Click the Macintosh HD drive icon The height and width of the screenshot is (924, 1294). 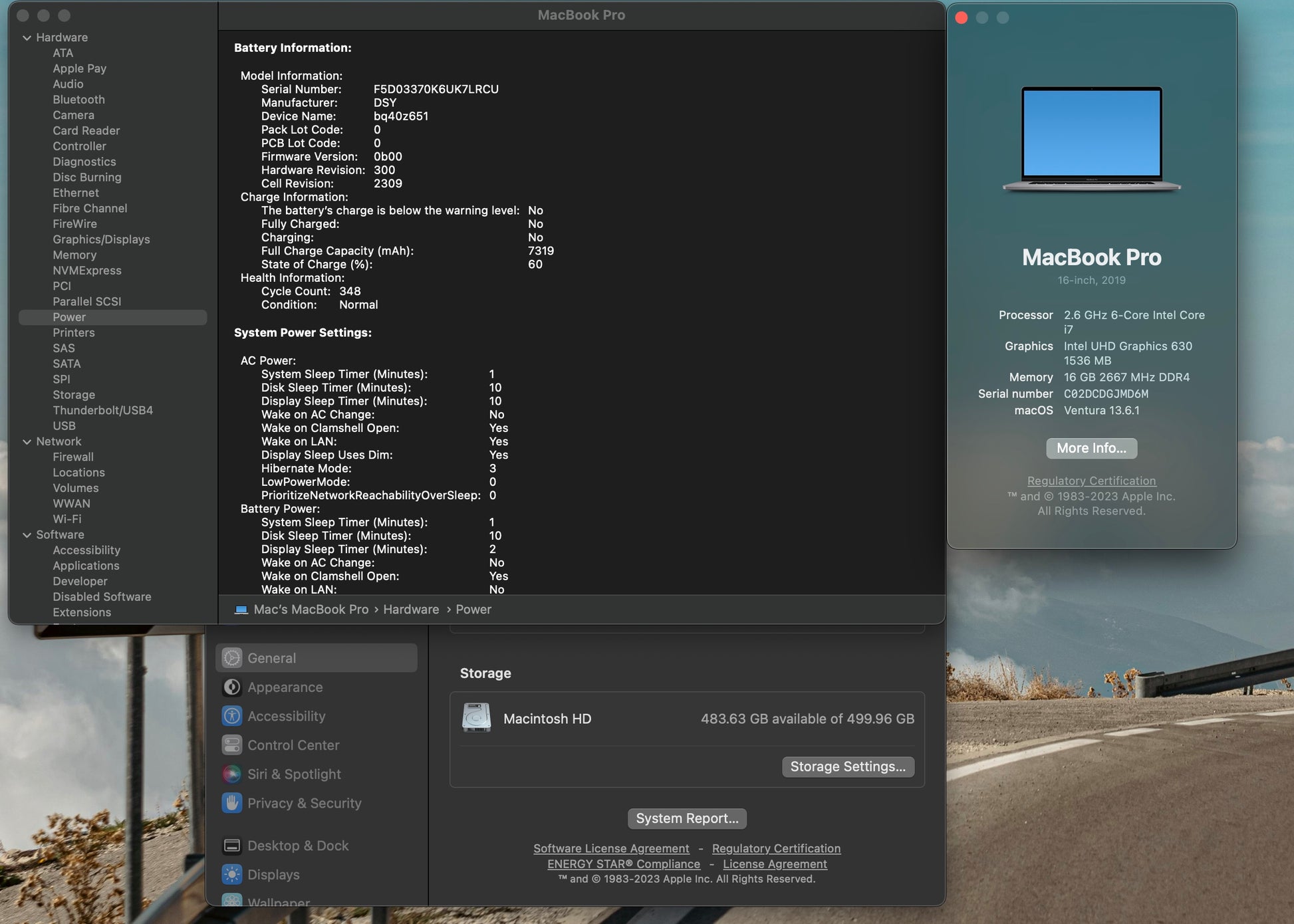(476, 719)
